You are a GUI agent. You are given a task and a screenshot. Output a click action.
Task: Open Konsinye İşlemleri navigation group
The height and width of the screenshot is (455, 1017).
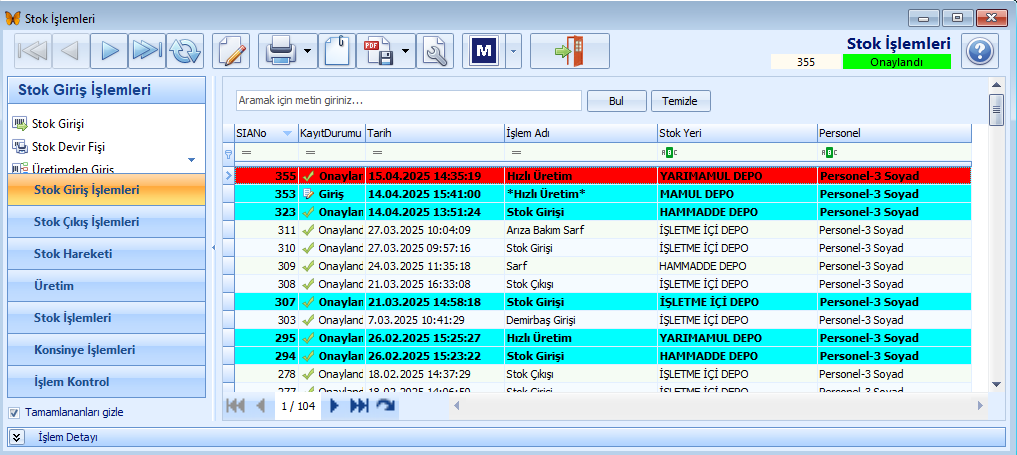click(x=107, y=349)
